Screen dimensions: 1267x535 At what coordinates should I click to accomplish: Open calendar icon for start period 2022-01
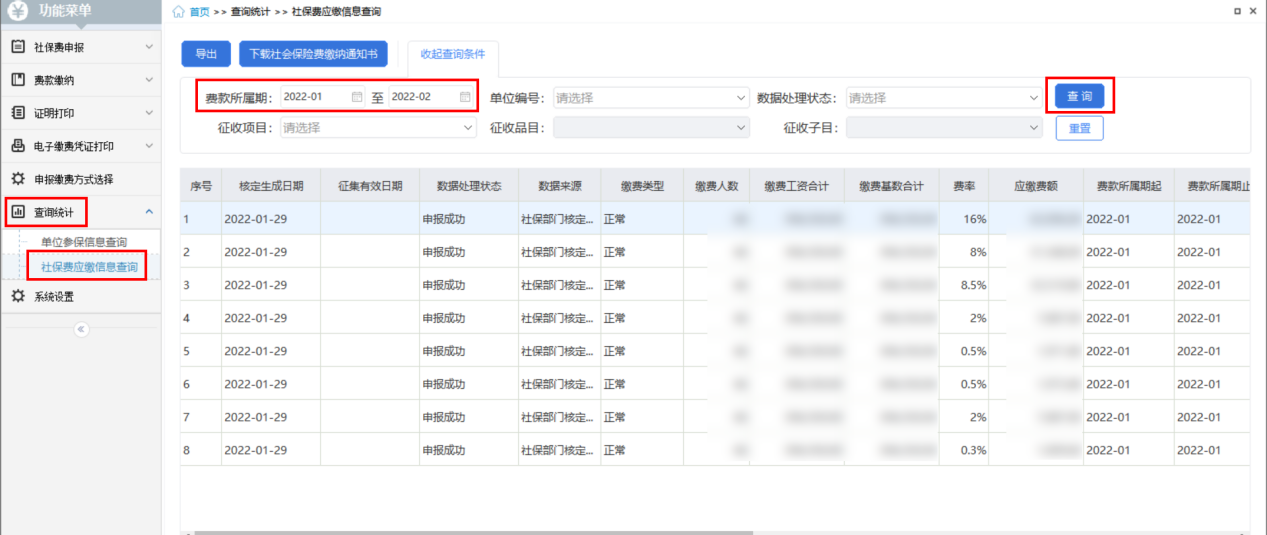click(x=357, y=97)
